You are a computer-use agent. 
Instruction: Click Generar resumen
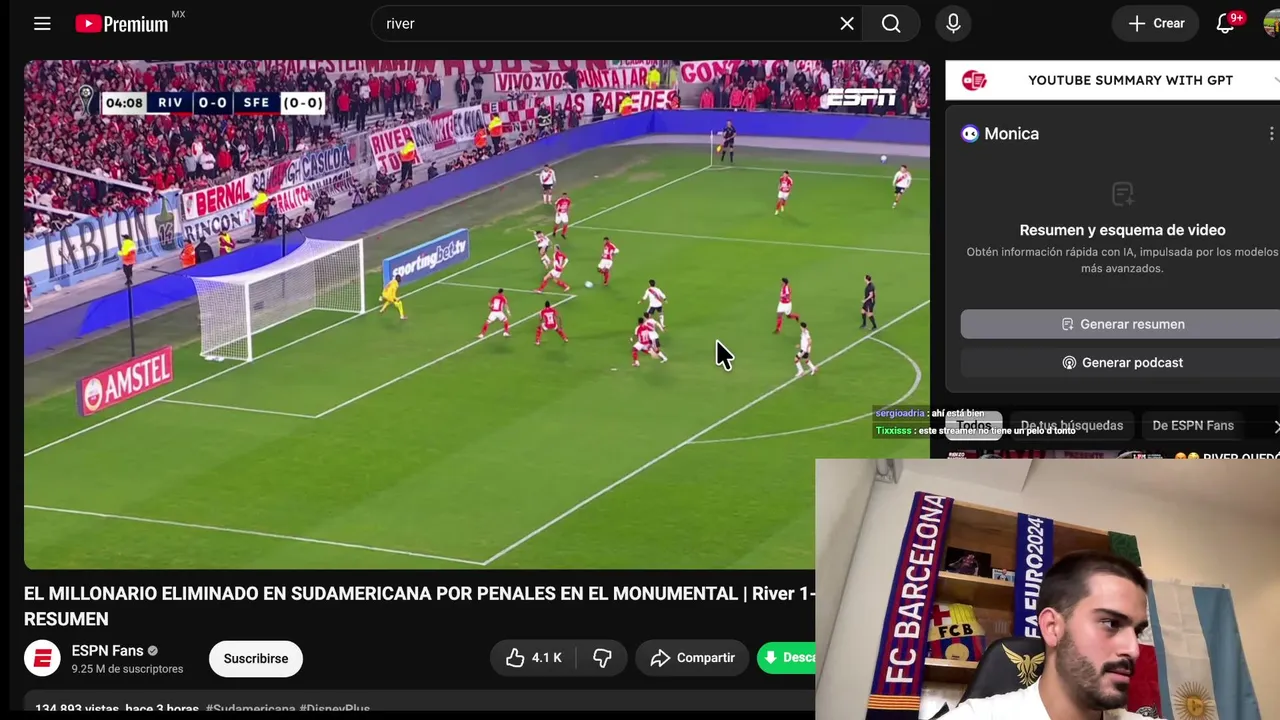tap(1121, 324)
